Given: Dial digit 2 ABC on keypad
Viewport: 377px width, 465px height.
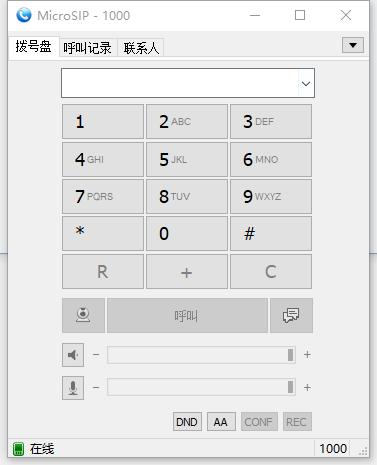Looking at the screenshot, I should click(187, 122).
